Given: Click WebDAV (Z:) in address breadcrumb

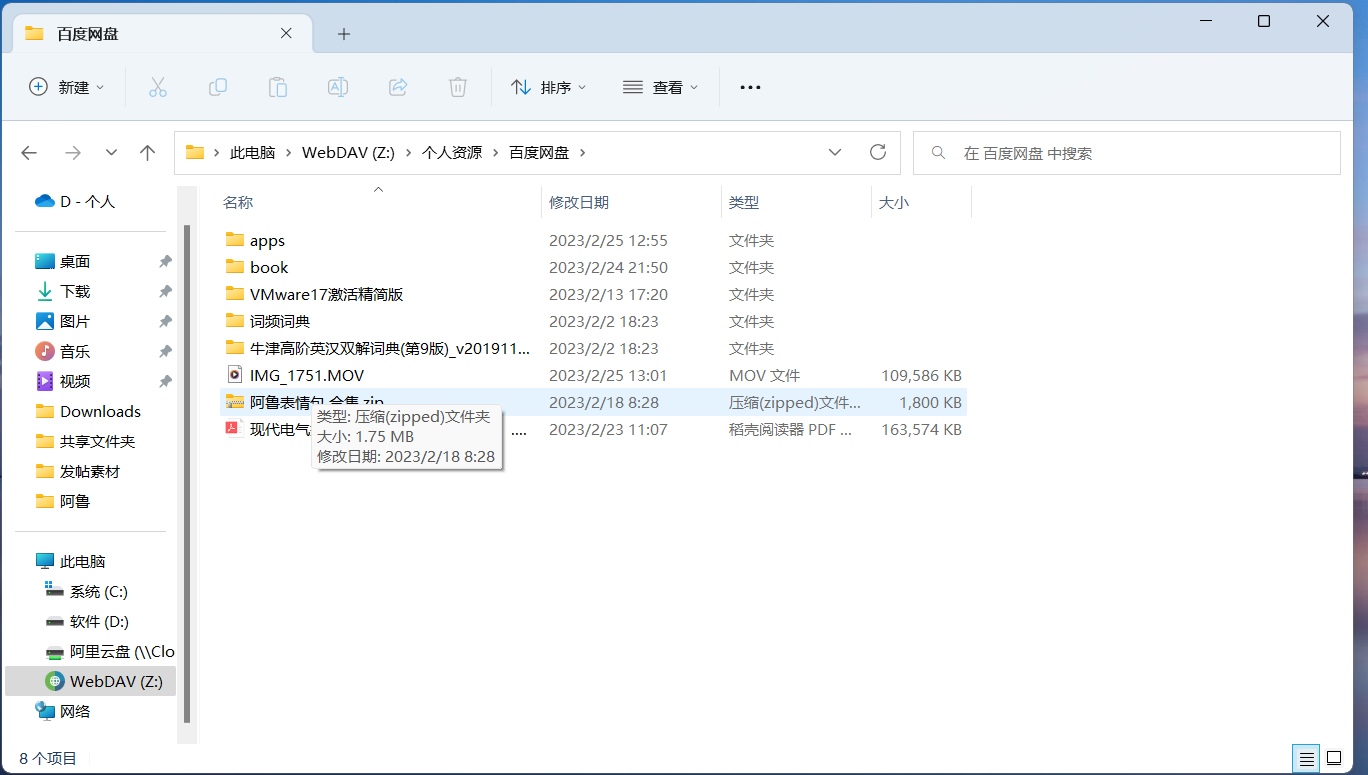Looking at the screenshot, I should pyautogui.click(x=349, y=153).
